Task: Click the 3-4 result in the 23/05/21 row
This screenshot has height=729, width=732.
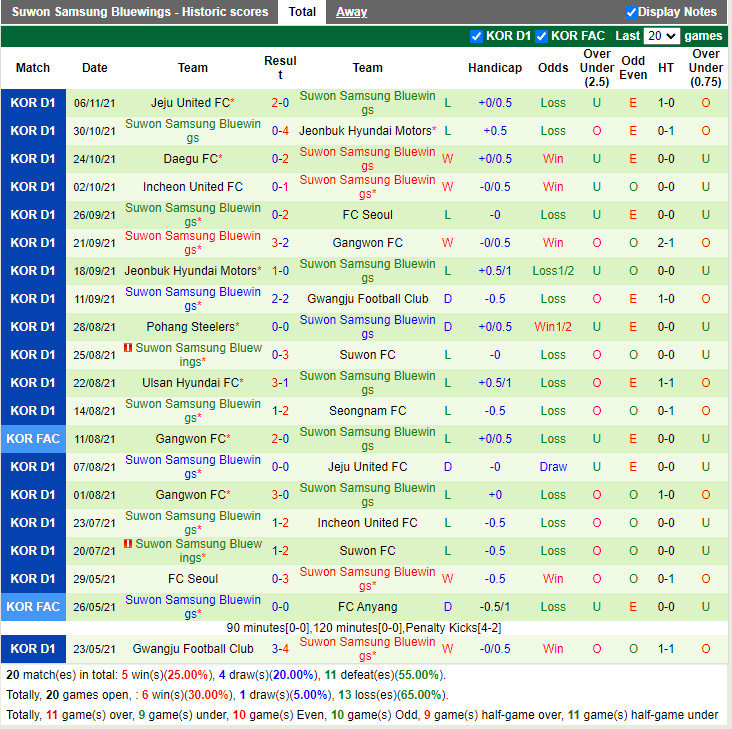Action: click(x=280, y=649)
